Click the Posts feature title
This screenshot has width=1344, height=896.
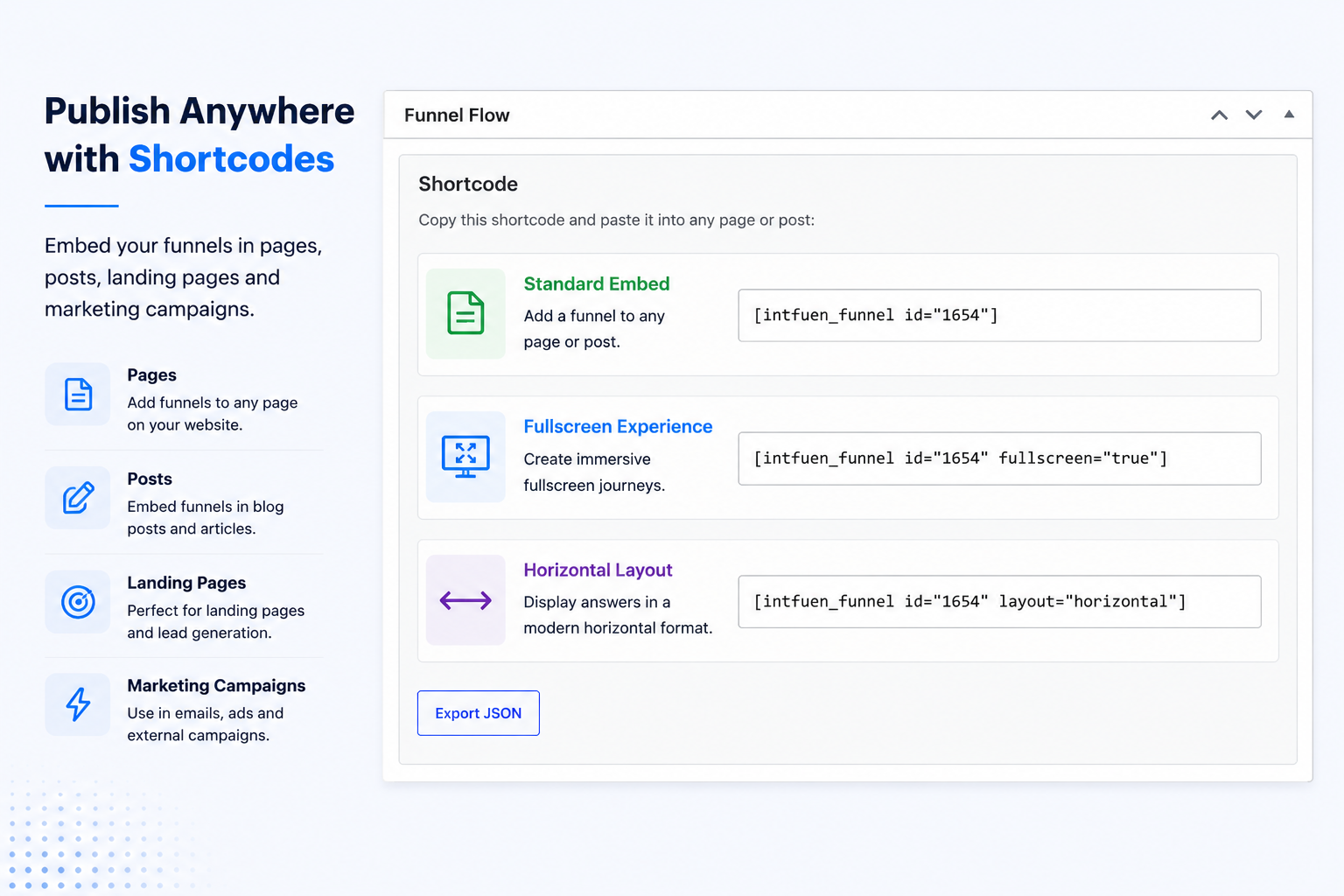[x=150, y=479]
